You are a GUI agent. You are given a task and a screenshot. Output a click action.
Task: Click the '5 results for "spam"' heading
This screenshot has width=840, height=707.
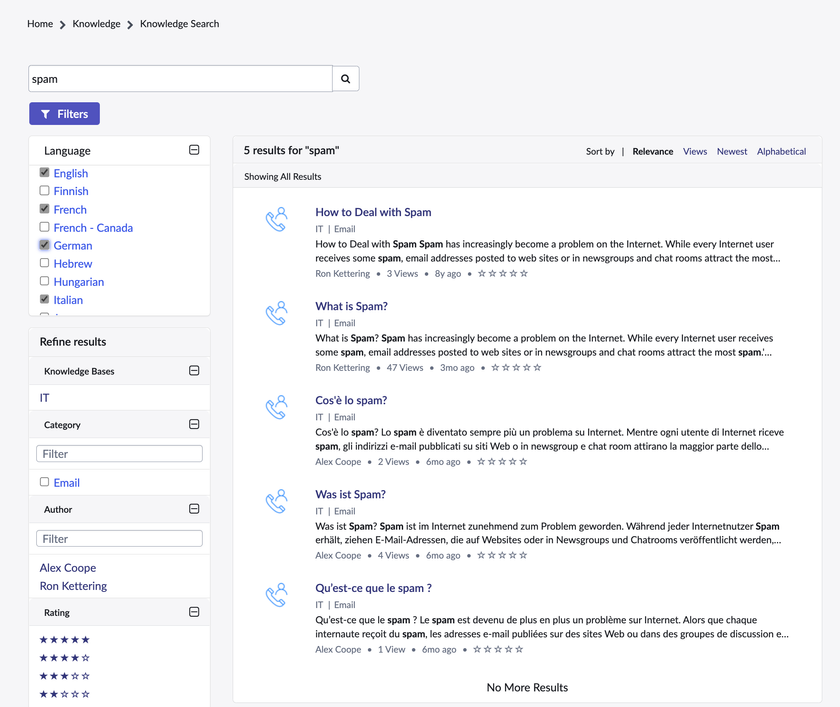pyautogui.click(x=291, y=151)
